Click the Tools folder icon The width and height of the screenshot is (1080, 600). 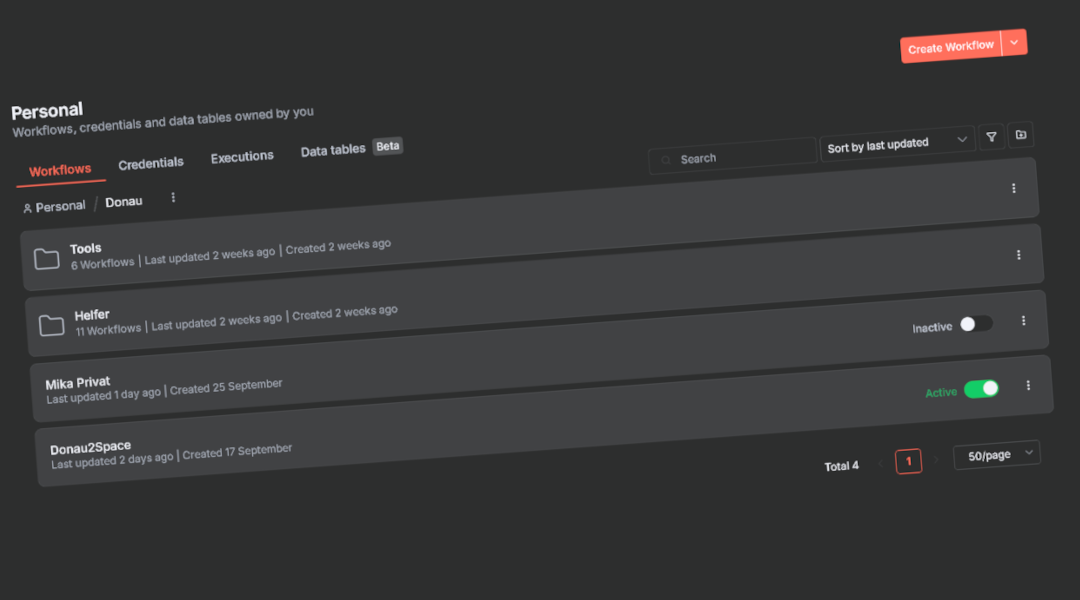click(46, 260)
